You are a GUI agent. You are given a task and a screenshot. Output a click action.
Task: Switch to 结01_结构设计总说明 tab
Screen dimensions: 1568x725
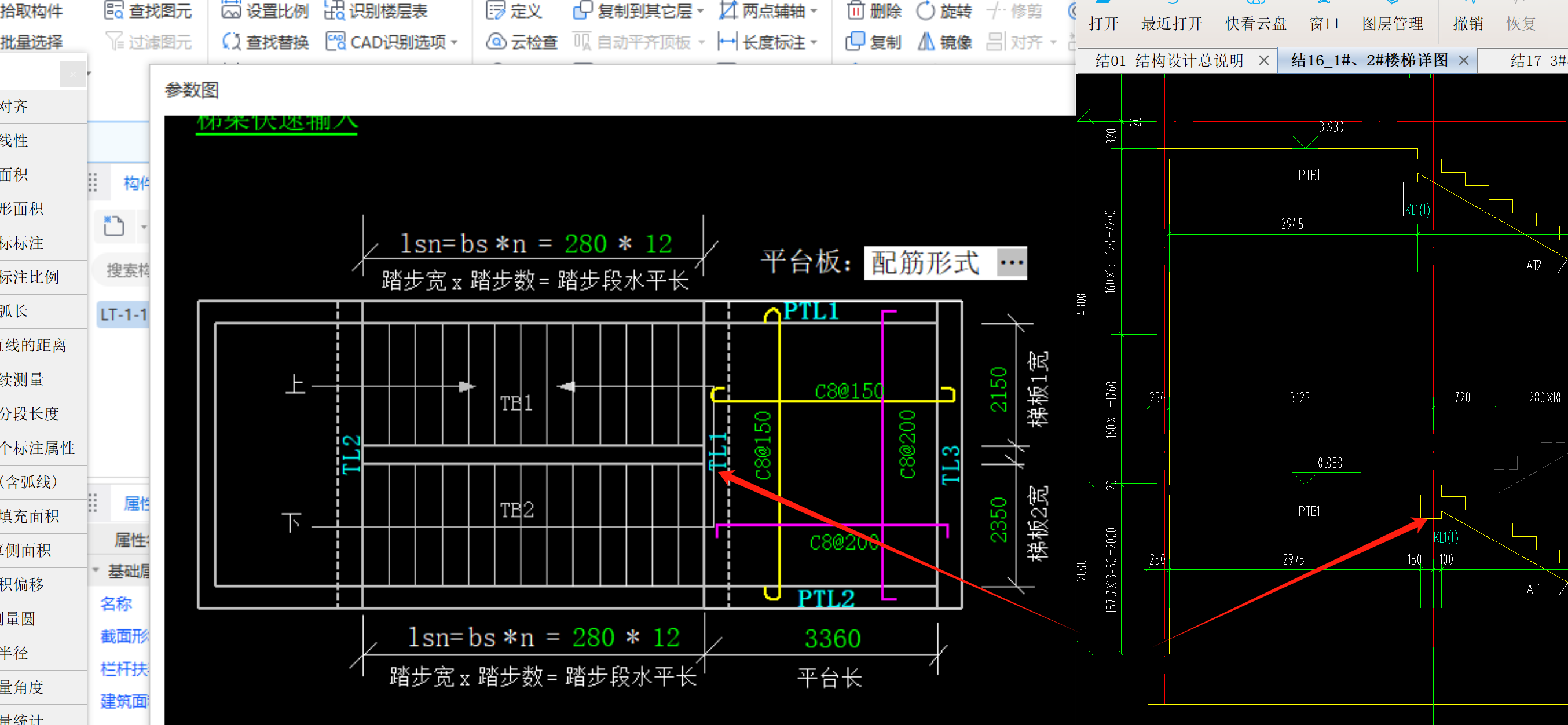1169,60
